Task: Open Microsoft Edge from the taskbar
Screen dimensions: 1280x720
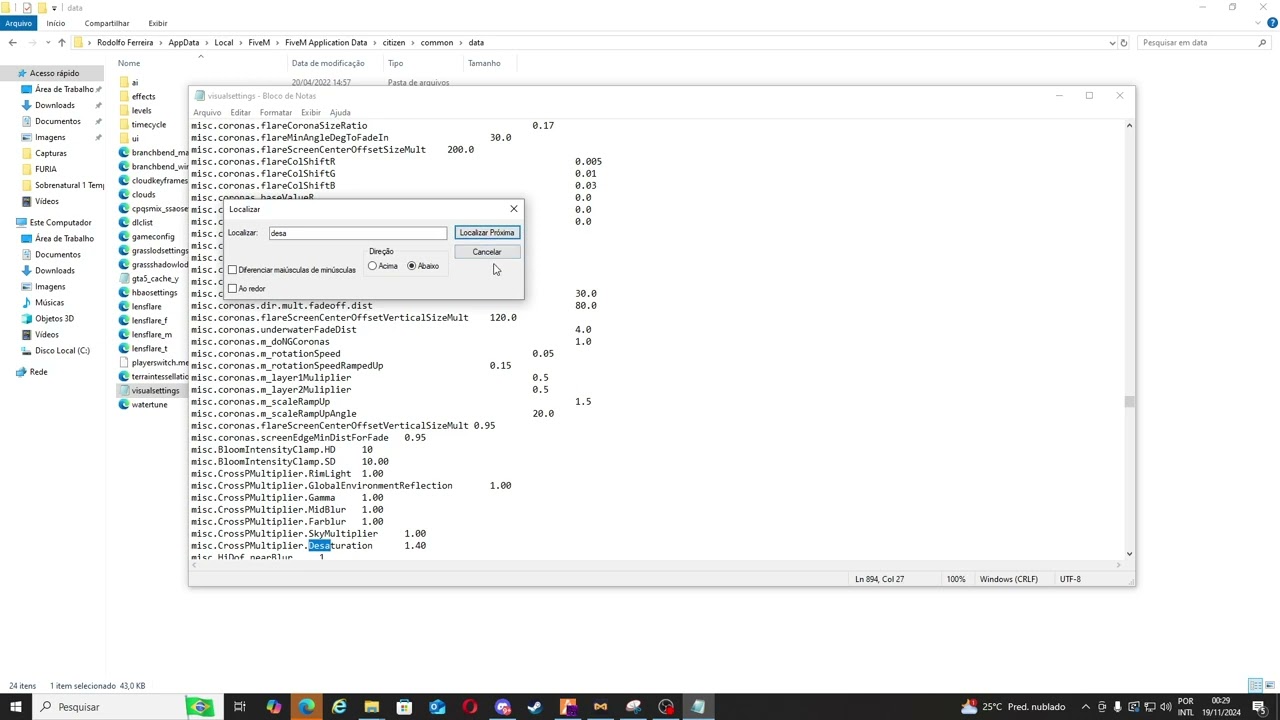Action: 306,707
